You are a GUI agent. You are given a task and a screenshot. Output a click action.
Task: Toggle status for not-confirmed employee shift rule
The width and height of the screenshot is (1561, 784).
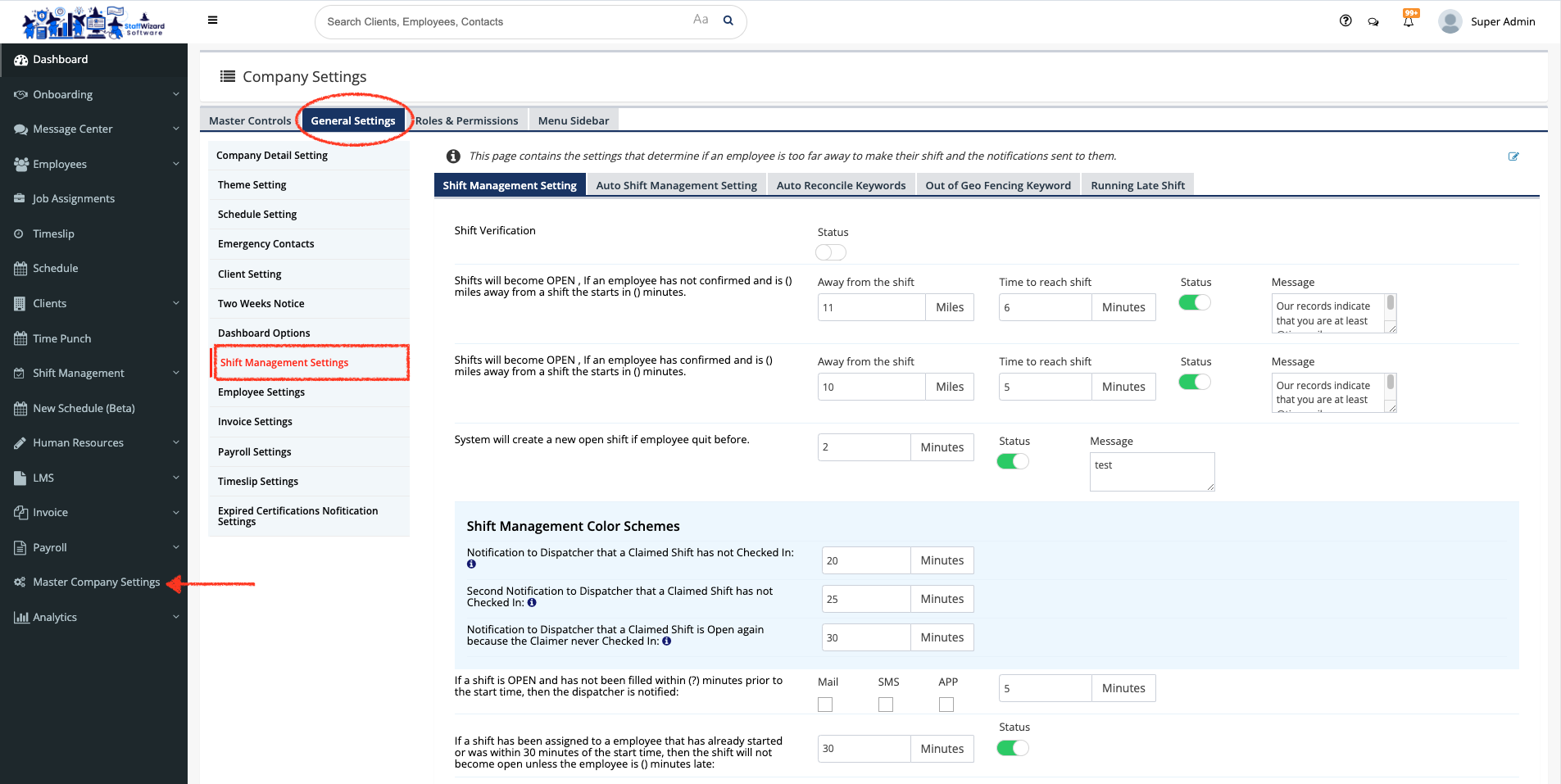click(x=1194, y=302)
